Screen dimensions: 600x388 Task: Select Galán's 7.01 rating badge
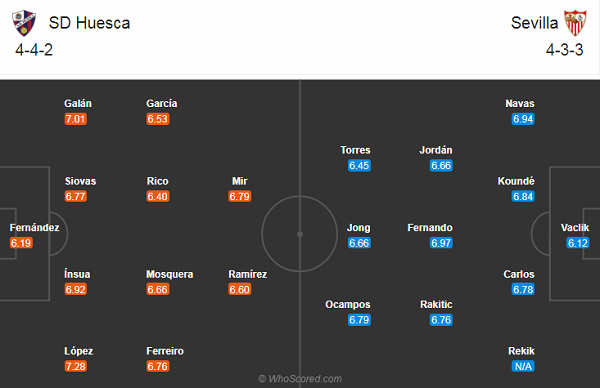76,119
